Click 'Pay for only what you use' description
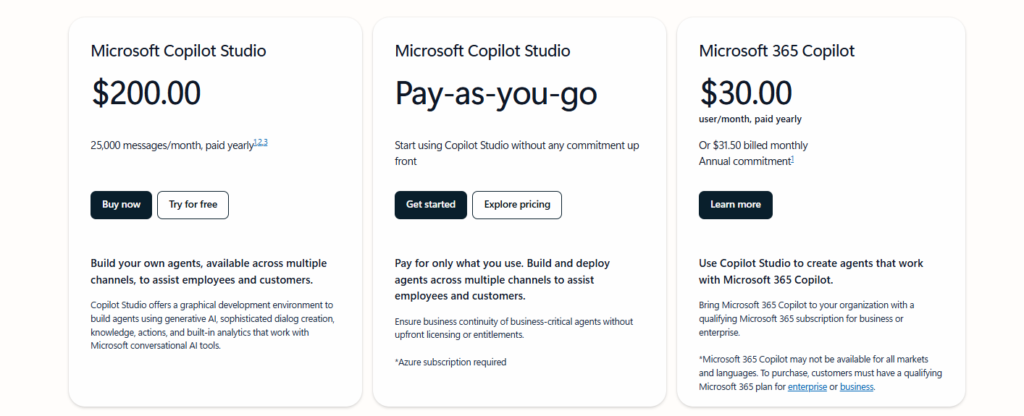Viewport: 1024px width, 416px height. [502, 280]
